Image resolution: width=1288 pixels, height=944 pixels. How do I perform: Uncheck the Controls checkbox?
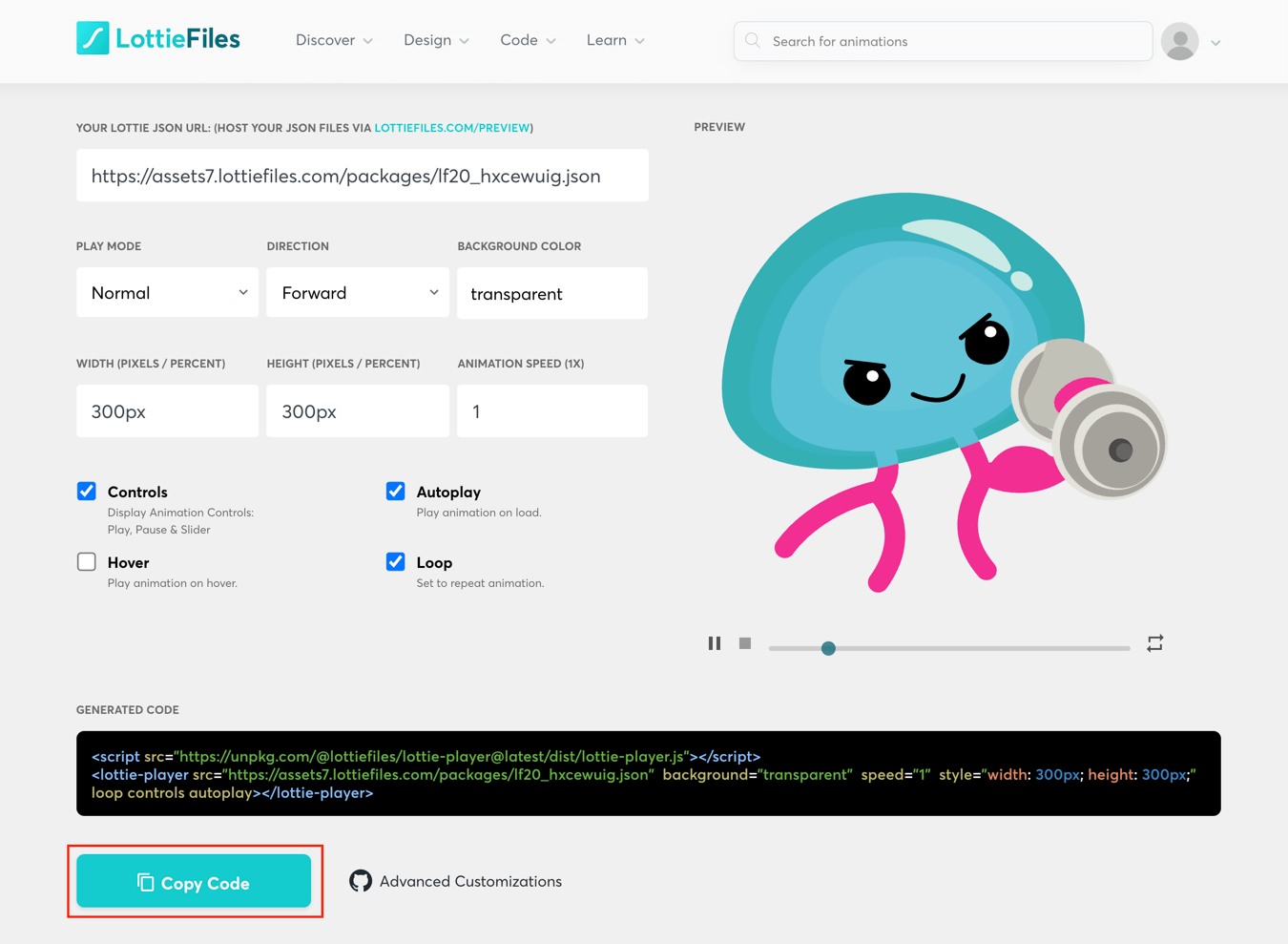point(87,492)
